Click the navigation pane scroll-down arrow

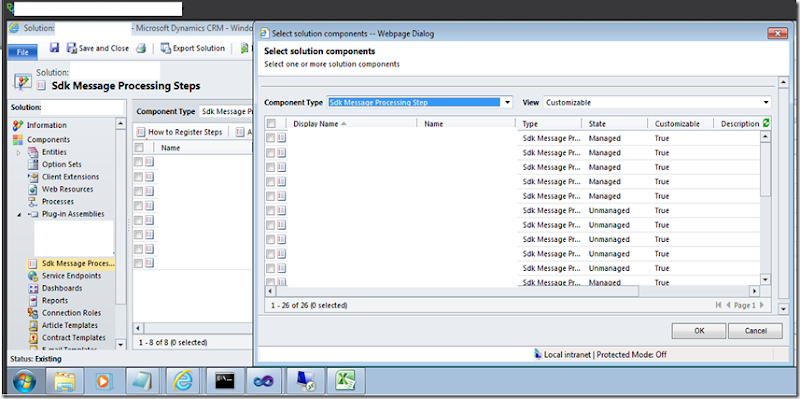[120, 344]
